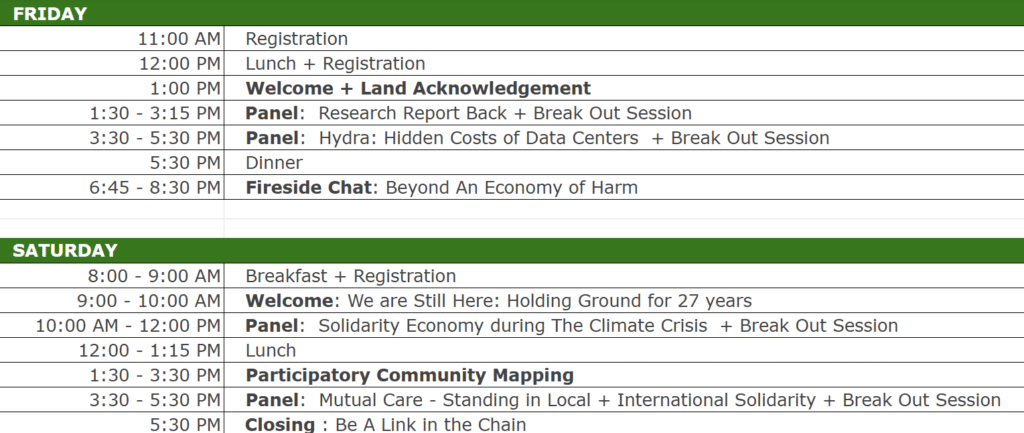Click the Friday Dinner cell
The height and width of the screenshot is (433, 1024).
pyautogui.click(x=624, y=163)
